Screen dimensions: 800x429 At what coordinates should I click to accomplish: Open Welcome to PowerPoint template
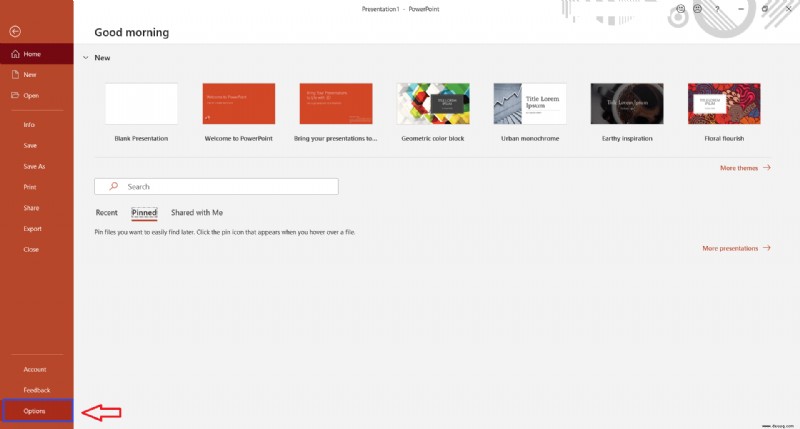point(239,104)
